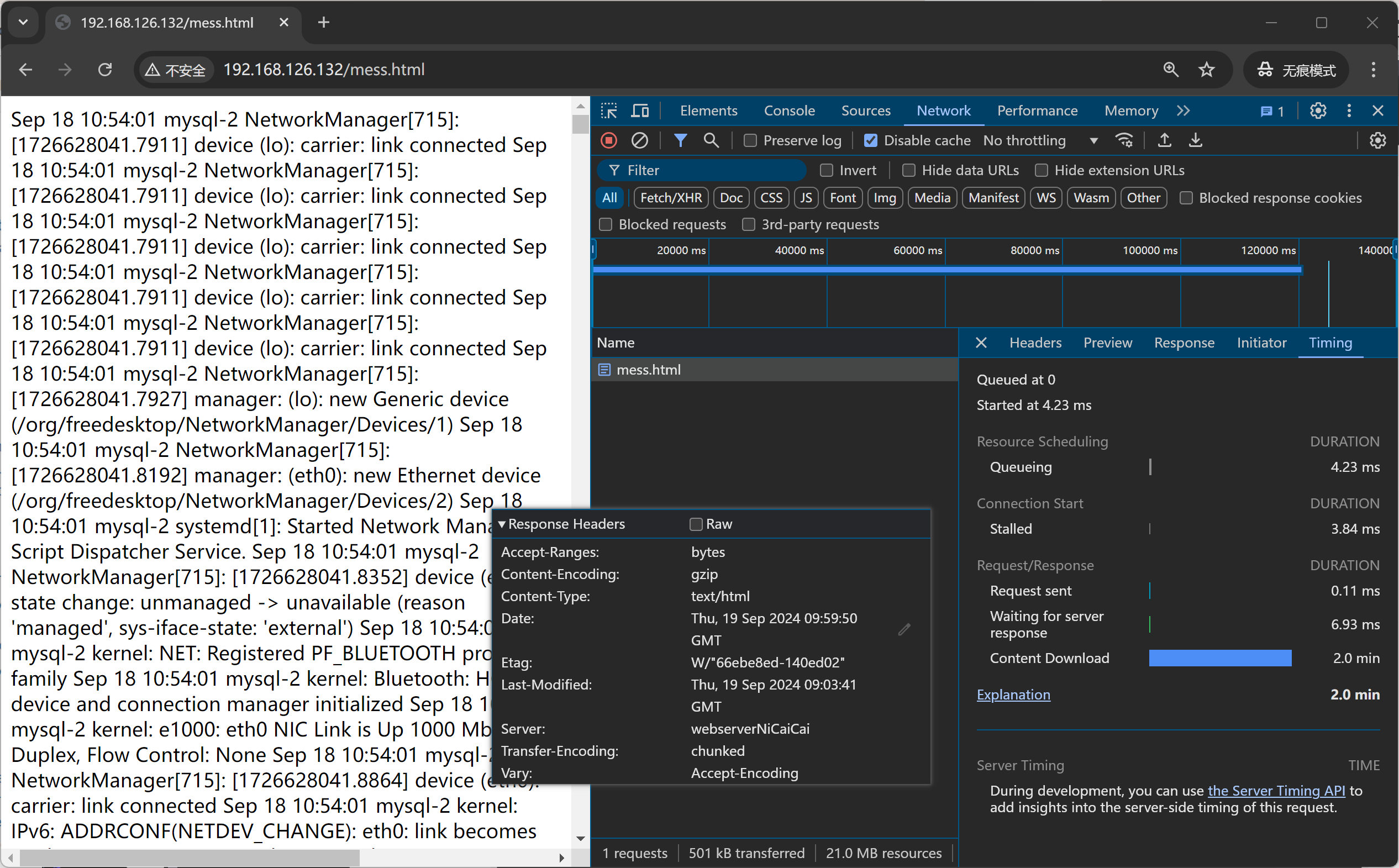
Task: Click the import HAR upload icon
Action: (1164, 141)
